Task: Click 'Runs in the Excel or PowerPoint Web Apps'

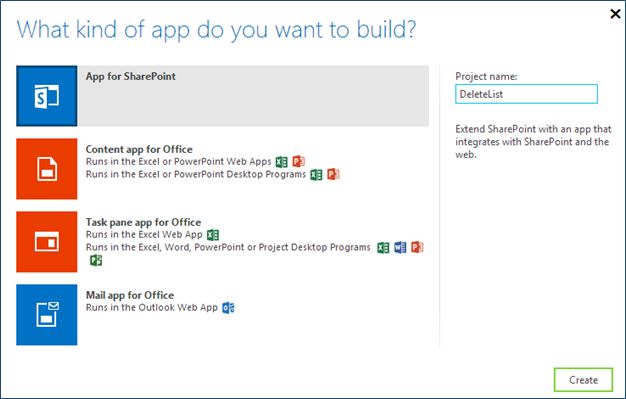Action: coord(178,162)
